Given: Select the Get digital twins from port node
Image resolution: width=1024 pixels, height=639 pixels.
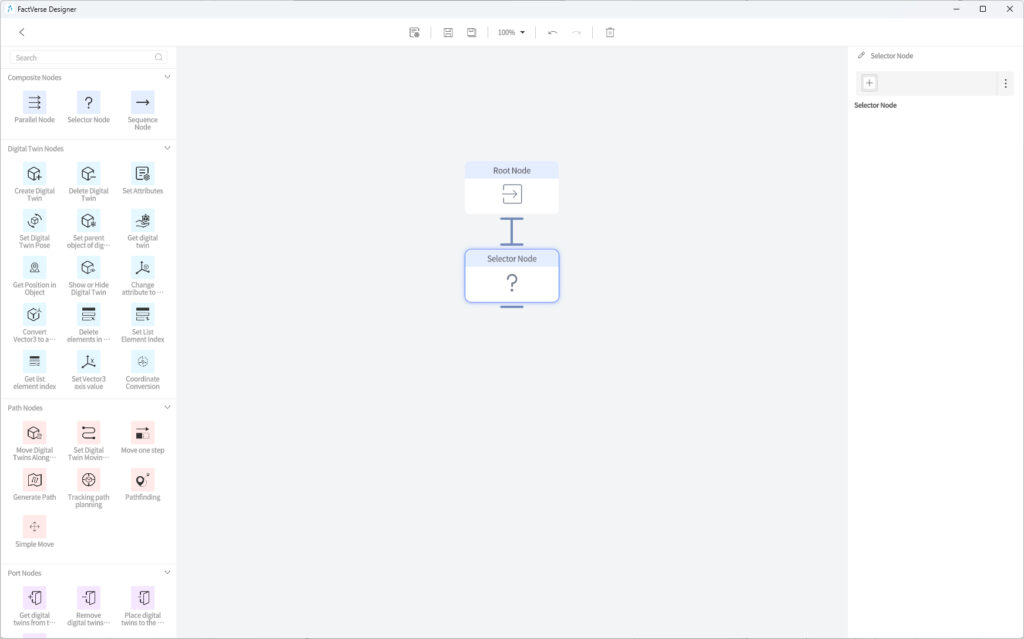Looking at the screenshot, I should [x=35, y=598].
